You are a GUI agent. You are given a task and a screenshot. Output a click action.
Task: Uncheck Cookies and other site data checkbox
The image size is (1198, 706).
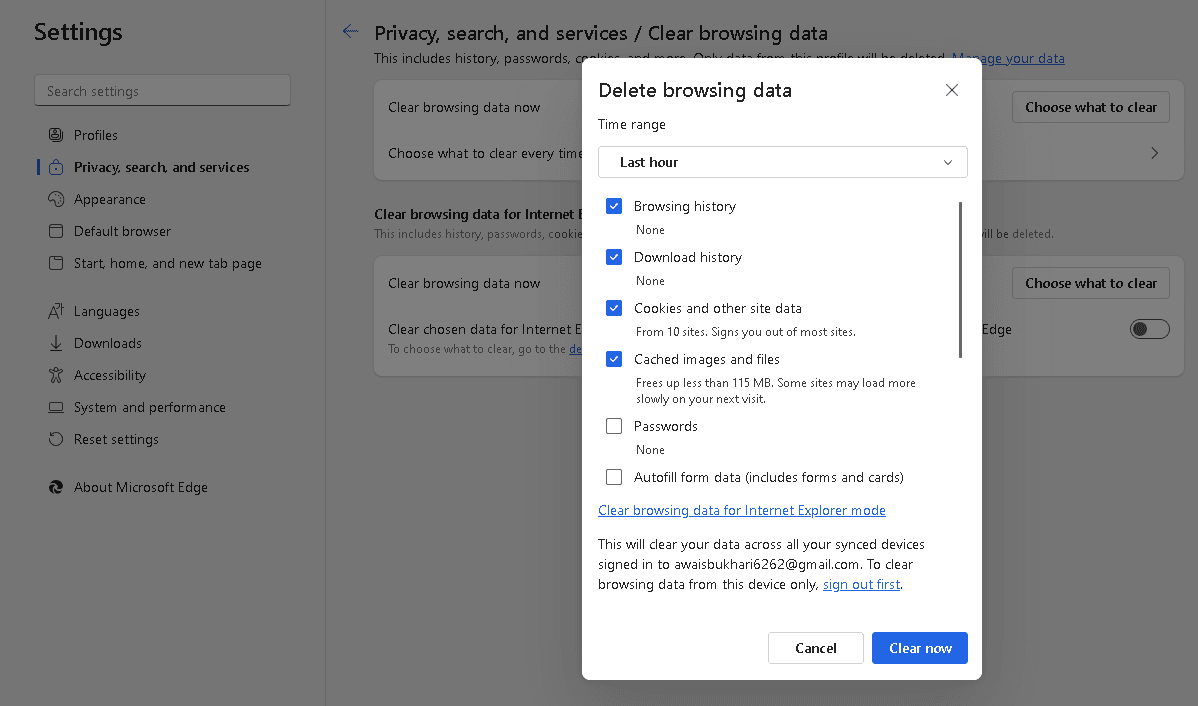[614, 308]
